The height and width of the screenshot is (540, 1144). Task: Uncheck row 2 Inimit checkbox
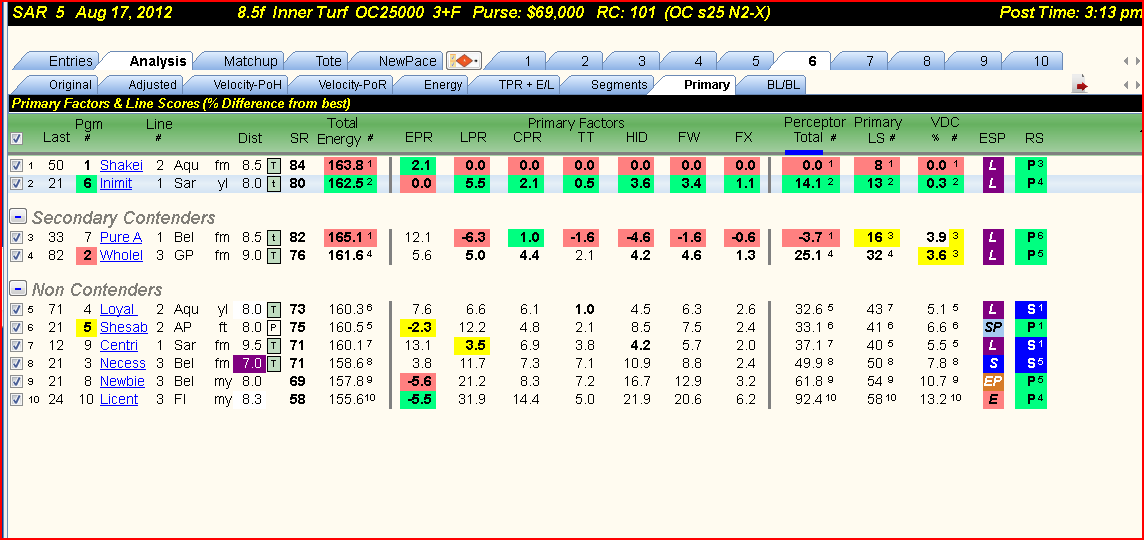16,183
